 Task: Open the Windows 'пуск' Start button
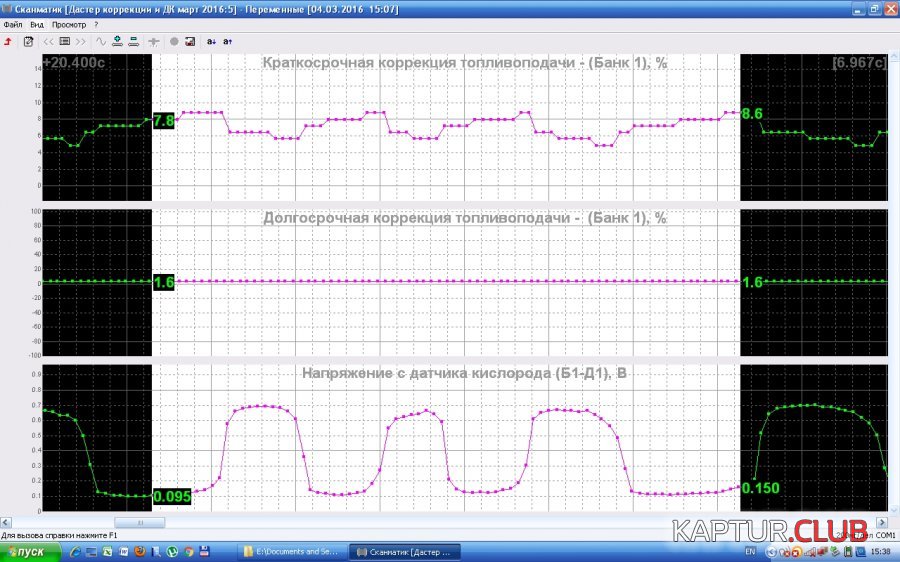(x=30, y=552)
